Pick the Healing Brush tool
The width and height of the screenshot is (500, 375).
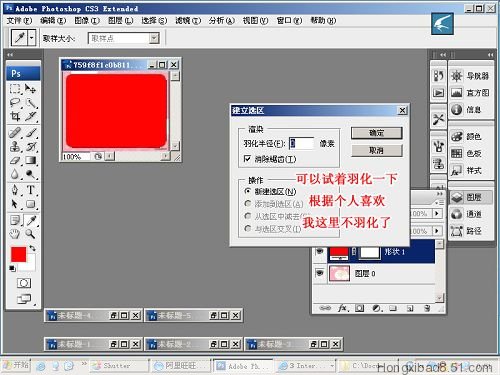click(x=15, y=133)
